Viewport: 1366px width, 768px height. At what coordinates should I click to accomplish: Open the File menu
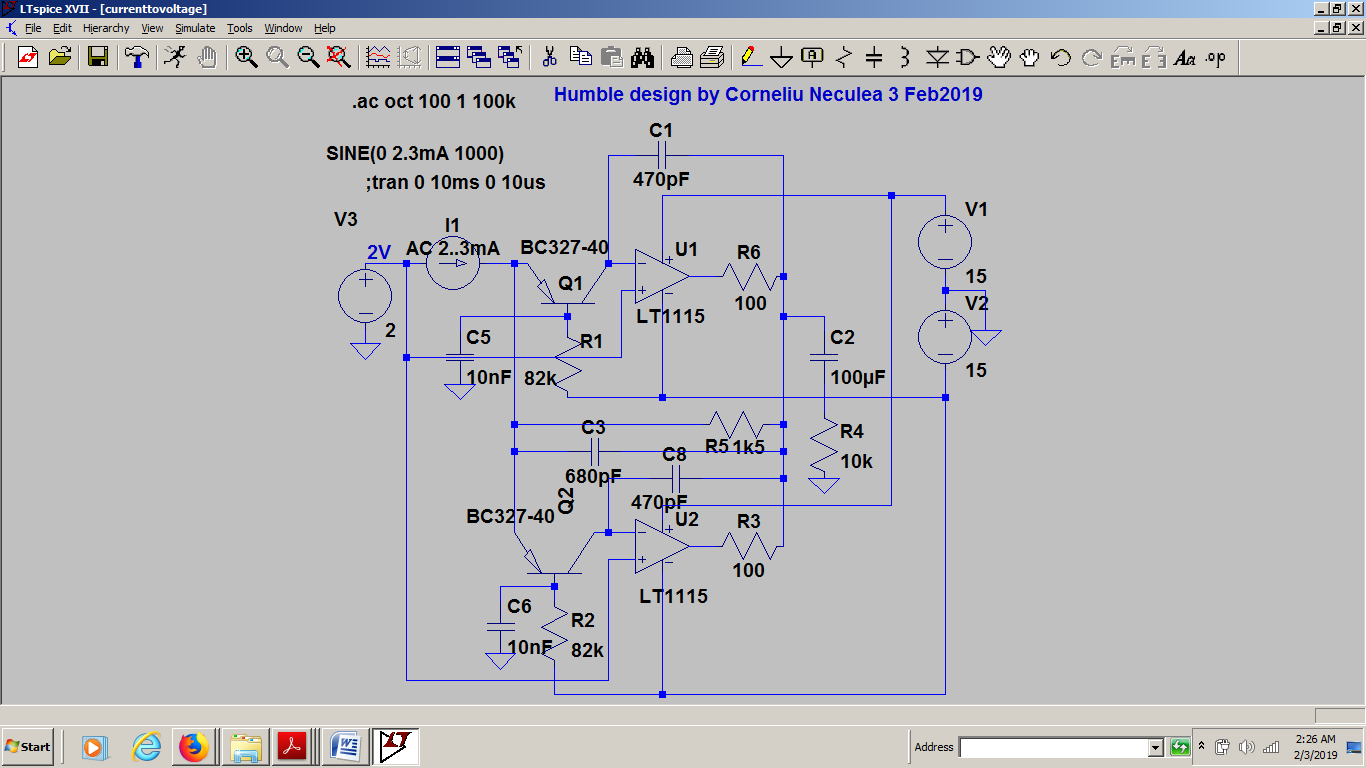33,28
